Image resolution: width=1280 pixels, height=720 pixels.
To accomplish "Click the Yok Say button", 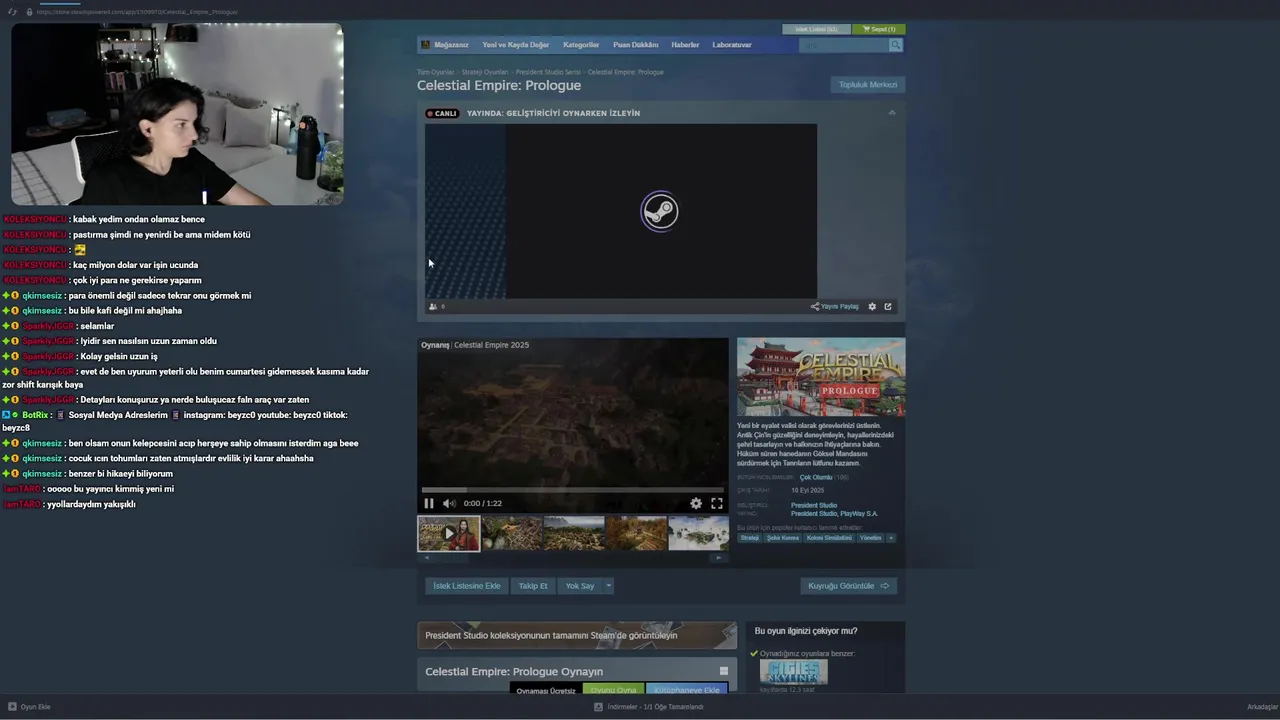I will click(580, 586).
